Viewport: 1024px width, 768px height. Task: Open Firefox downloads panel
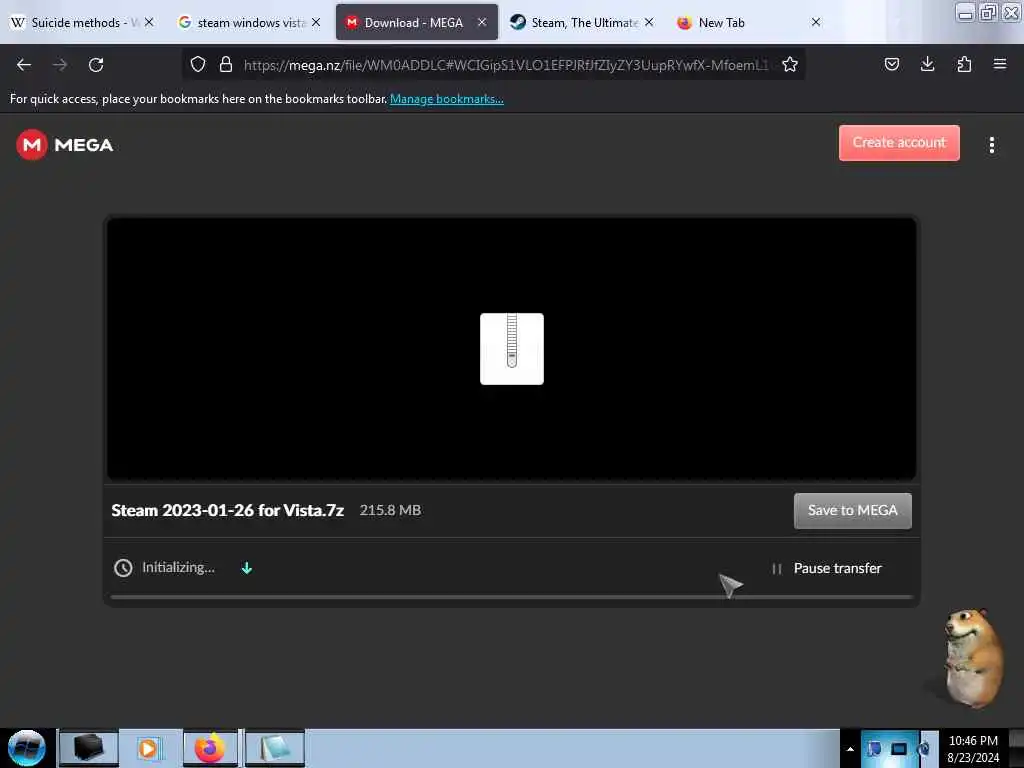click(x=927, y=64)
